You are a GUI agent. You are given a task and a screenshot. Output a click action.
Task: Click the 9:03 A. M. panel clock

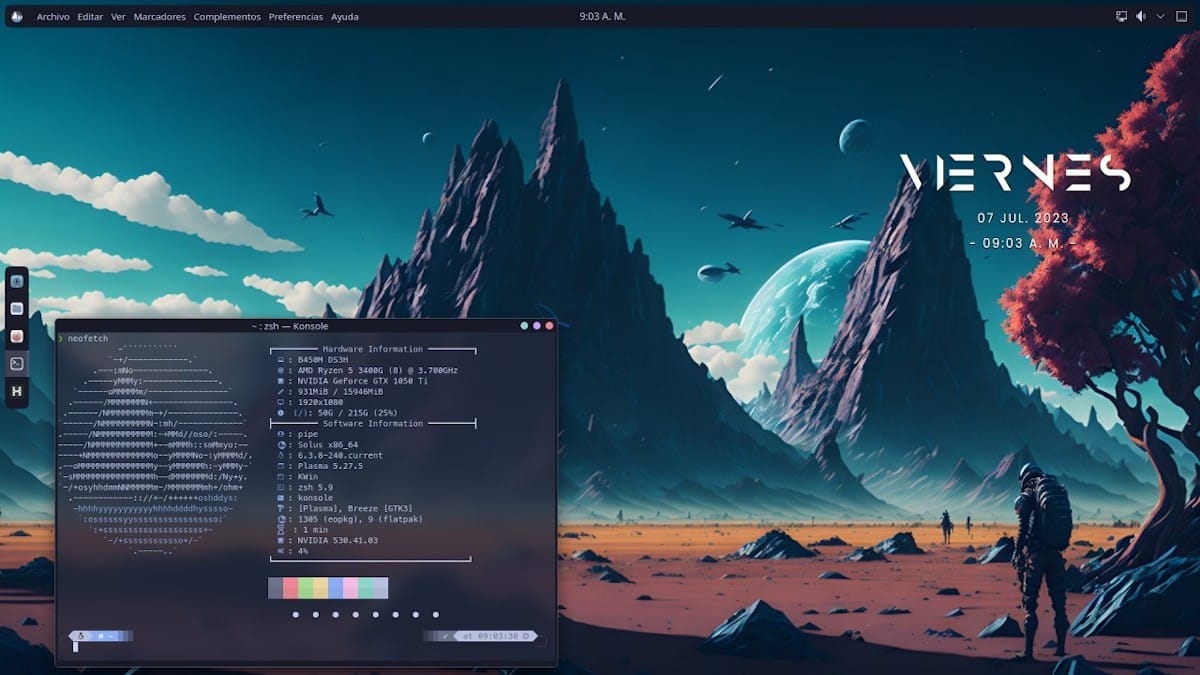pyautogui.click(x=604, y=16)
